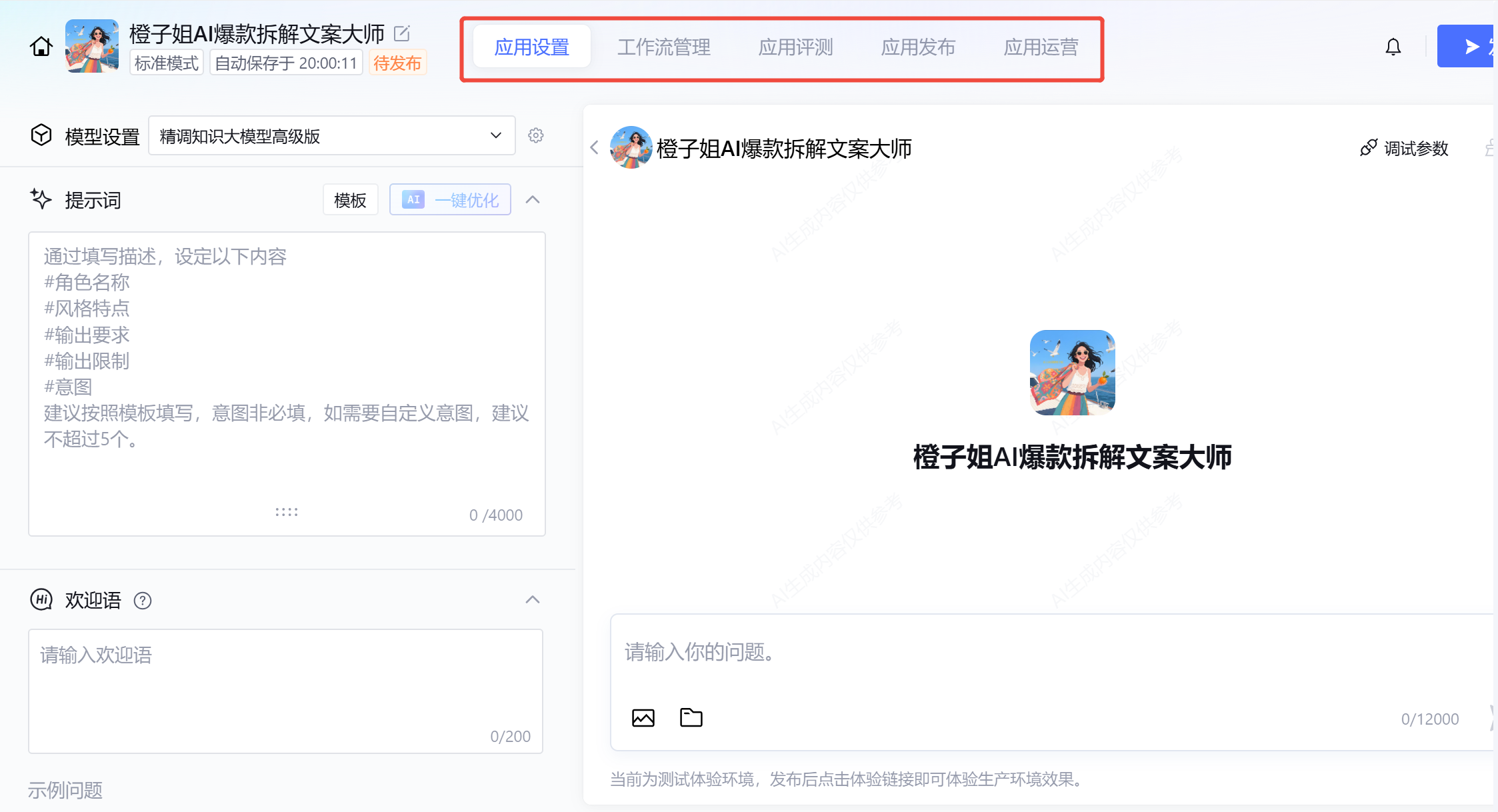Collapse preview panel with left arrow
This screenshot has width=1498, height=812.
click(x=595, y=147)
